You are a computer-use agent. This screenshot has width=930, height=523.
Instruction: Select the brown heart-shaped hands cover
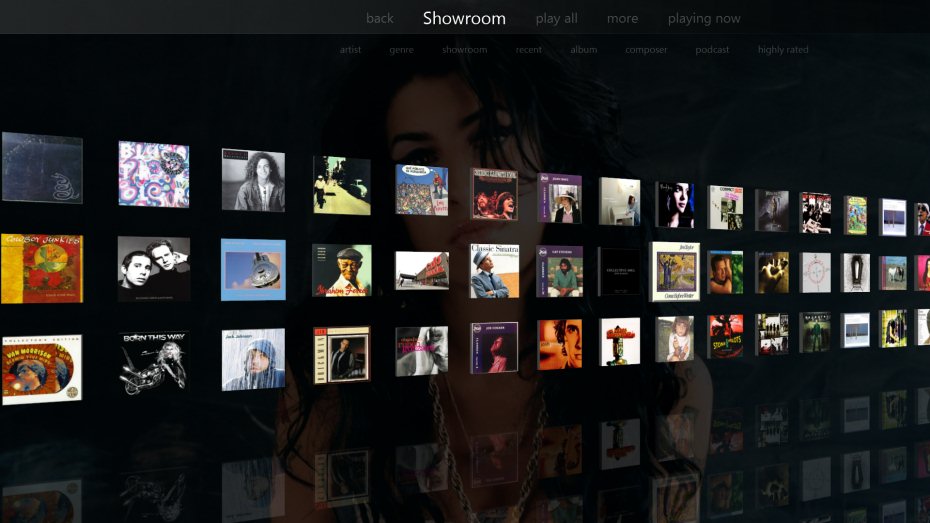tap(772, 272)
